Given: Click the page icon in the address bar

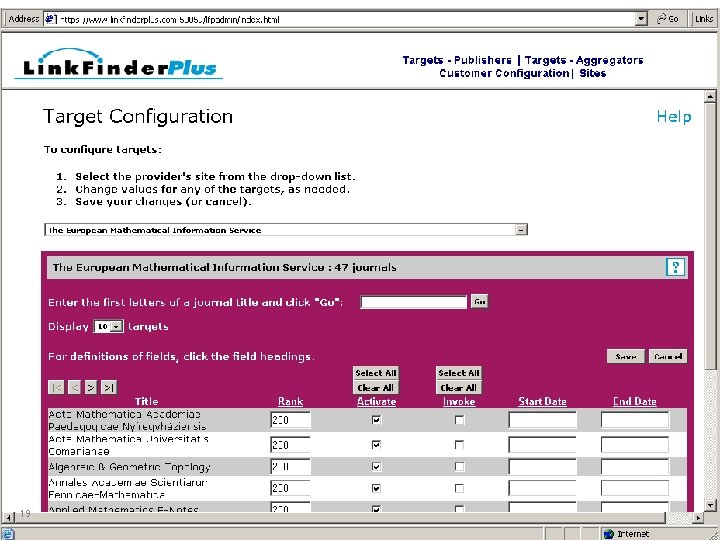Looking at the screenshot, I should [x=51, y=19].
